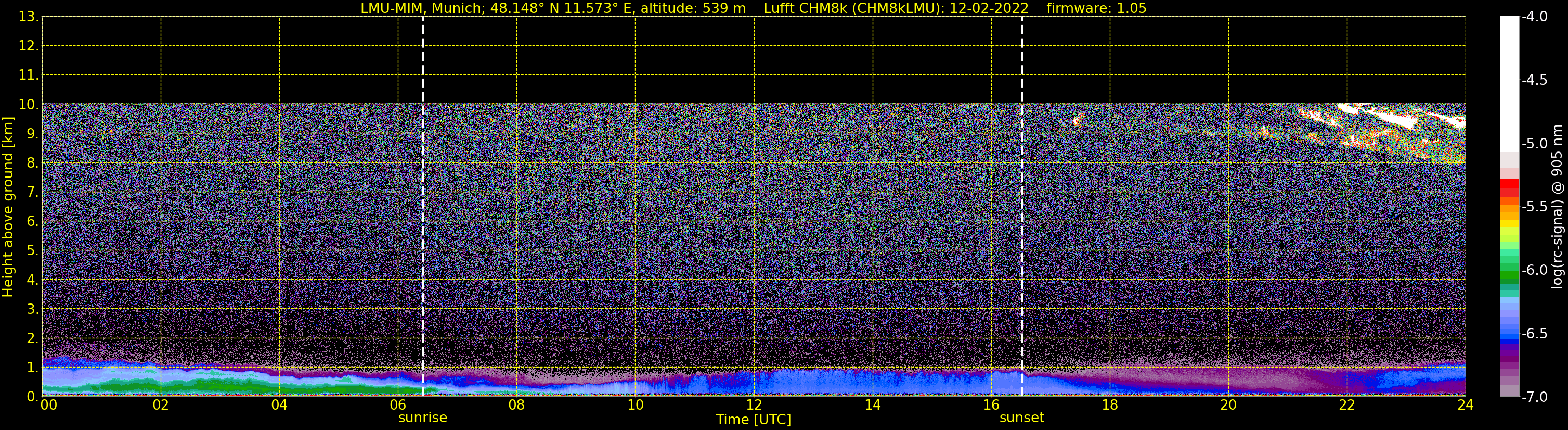
Task: Click the sunrise dashed white line marker
Action: [x=422, y=206]
